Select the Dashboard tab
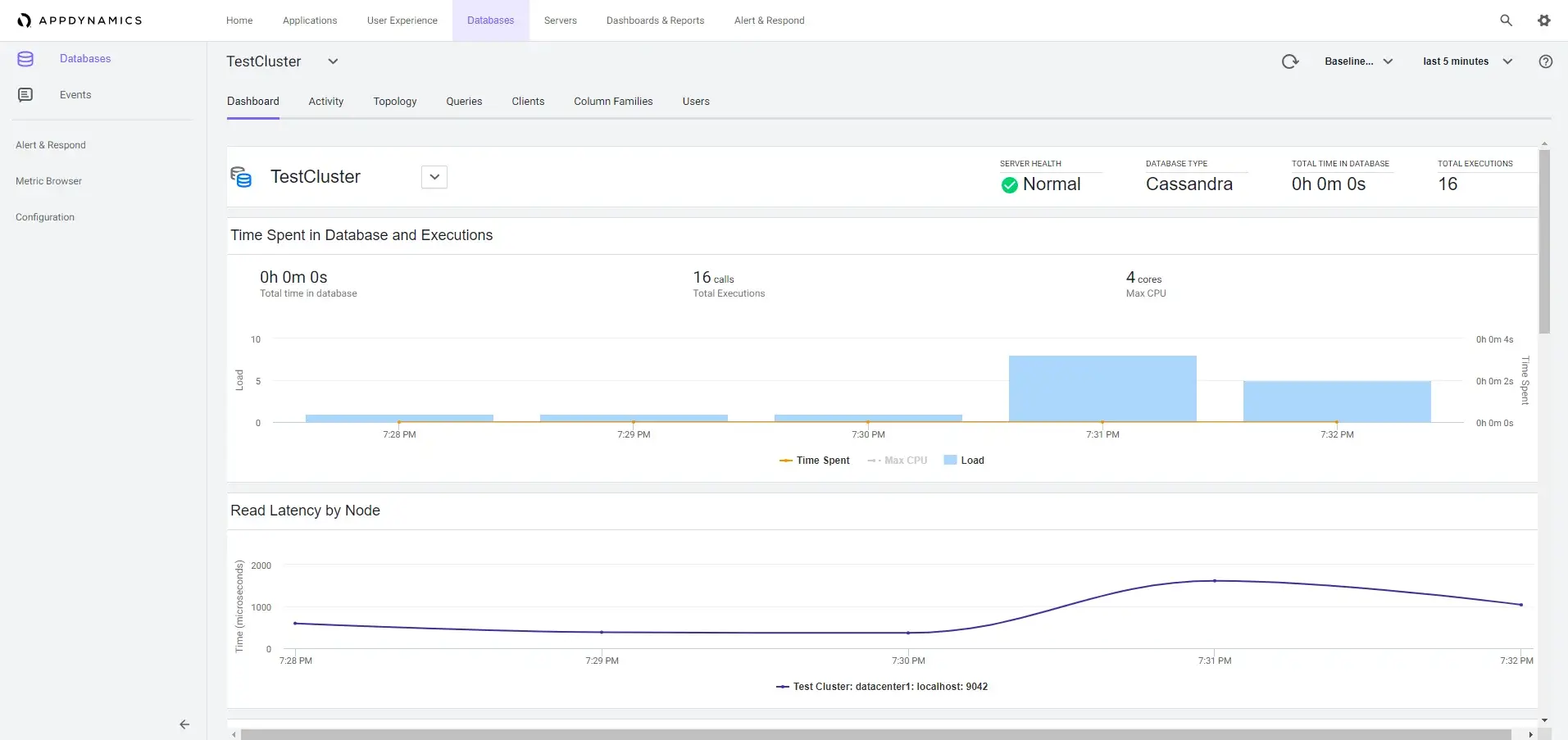This screenshot has height=740, width=1568. pyautogui.click(x=253, y=102)
